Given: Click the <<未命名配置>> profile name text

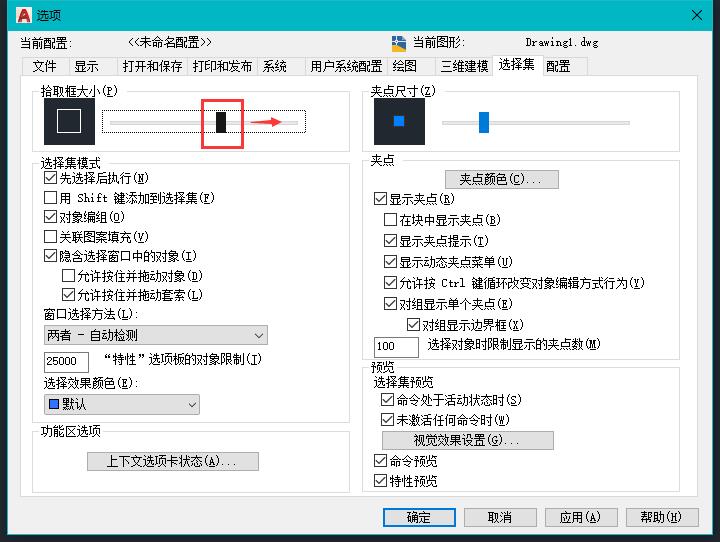Looking at the screenshot, I should pos(169,42).
